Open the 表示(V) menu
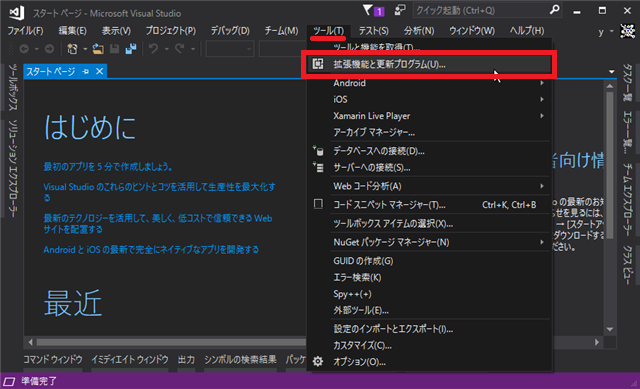 116,31
